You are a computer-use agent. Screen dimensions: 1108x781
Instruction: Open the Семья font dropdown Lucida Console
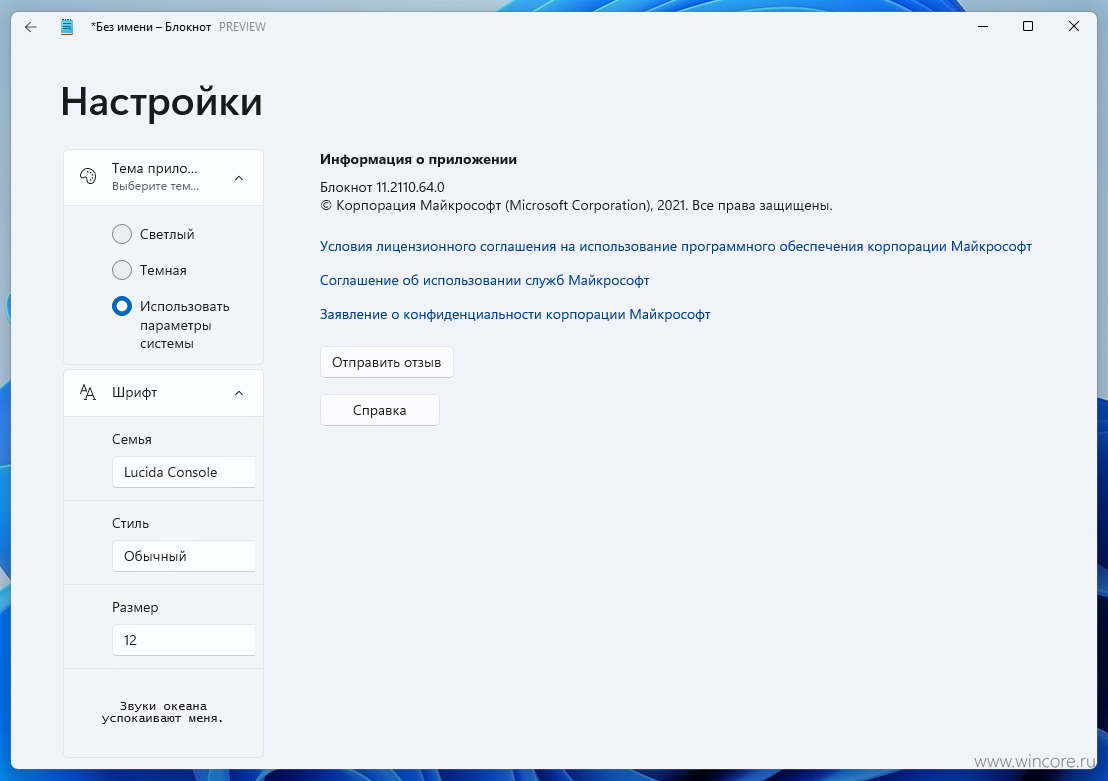click(x=184, y=472)
